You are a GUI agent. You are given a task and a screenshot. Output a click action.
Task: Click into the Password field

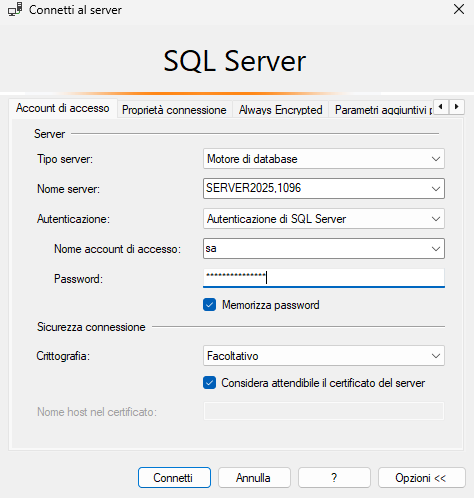[x=324, y=278]
